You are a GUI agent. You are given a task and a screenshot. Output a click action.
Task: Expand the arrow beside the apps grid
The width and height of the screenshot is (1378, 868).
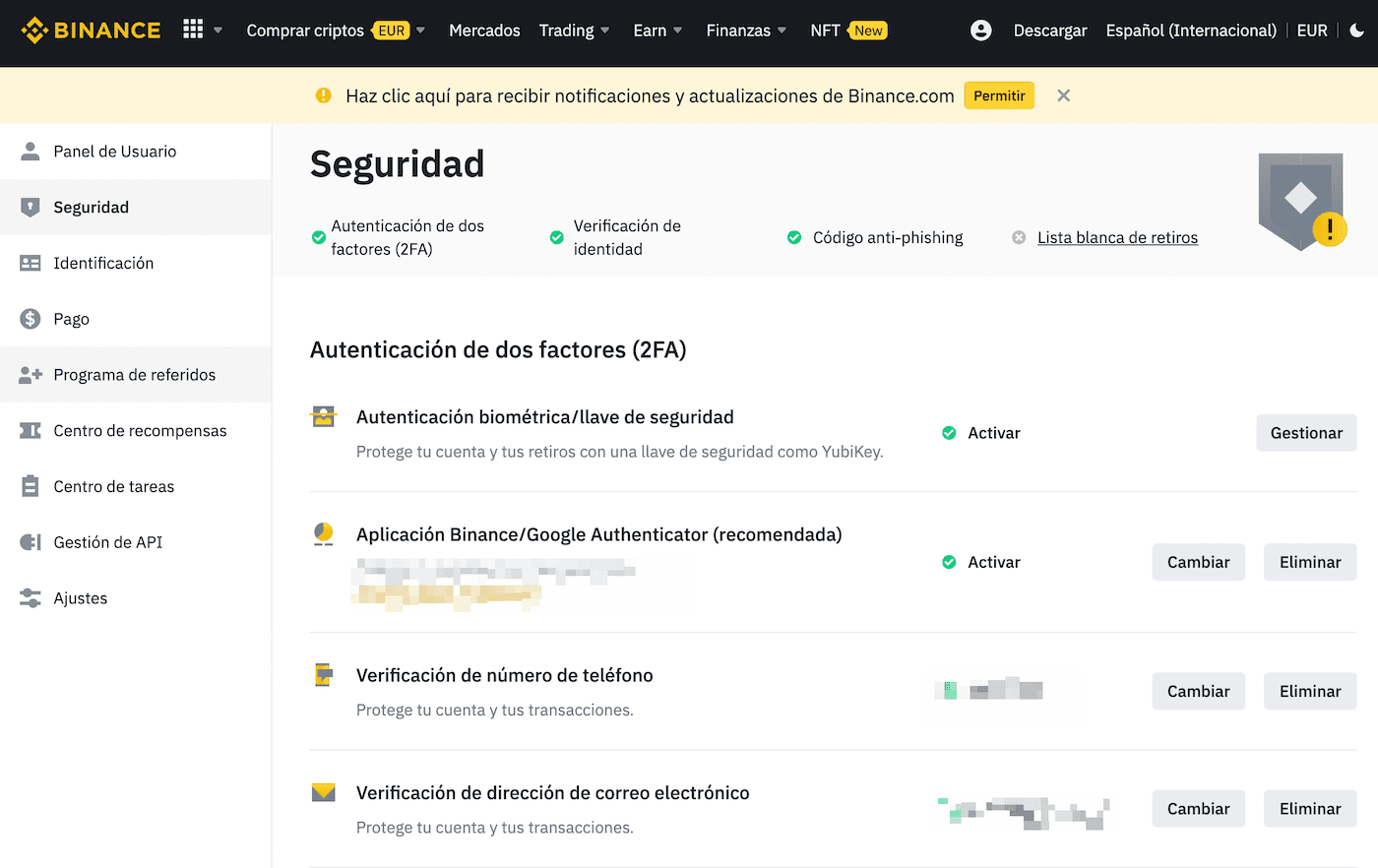tap(219, 31)
